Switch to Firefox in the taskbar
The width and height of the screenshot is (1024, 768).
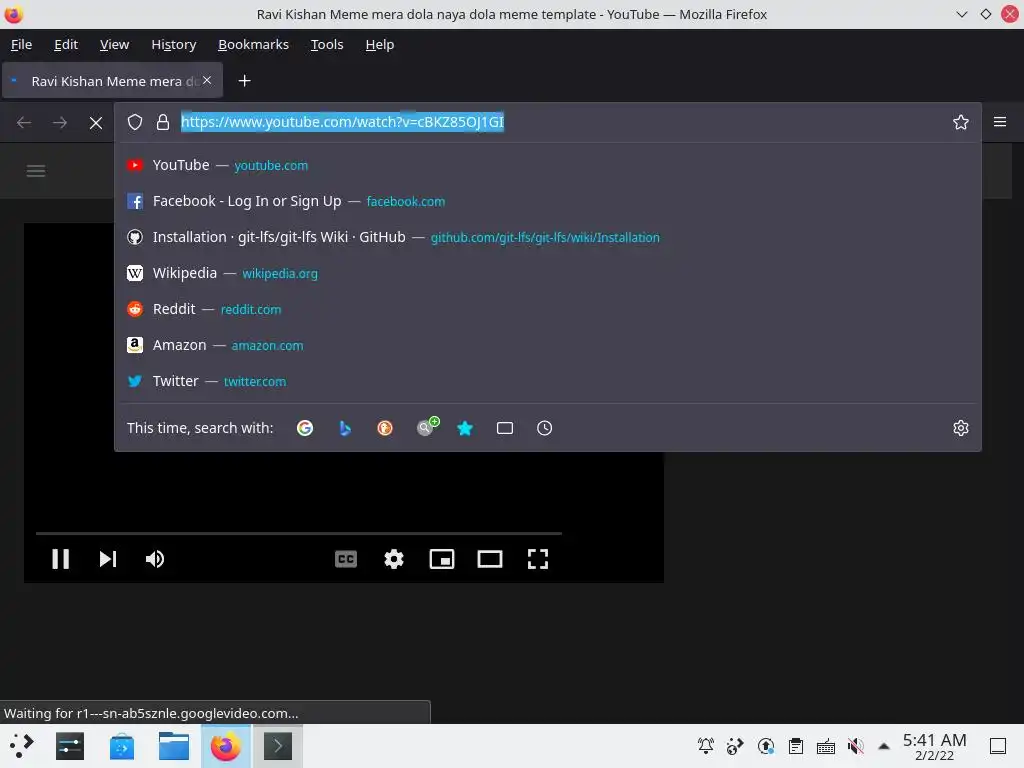pos(225,746)
